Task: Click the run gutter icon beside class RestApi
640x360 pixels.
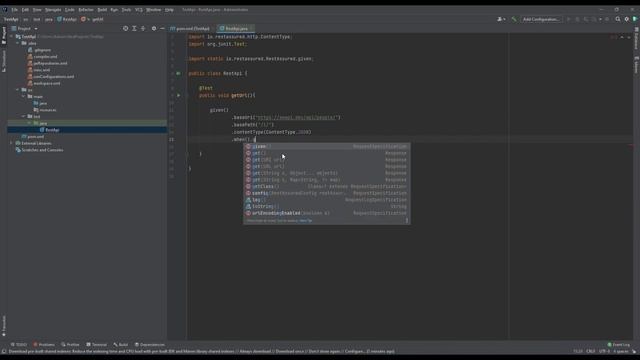Action: pos(178,73)
